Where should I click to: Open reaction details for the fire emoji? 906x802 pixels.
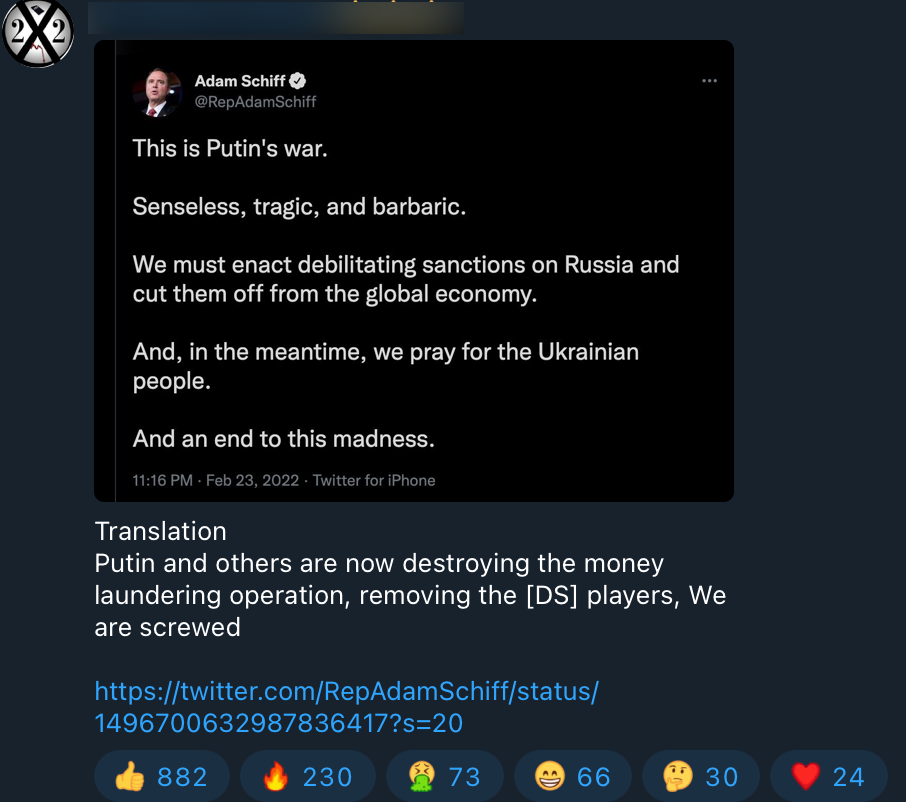(x=308, y=775)
